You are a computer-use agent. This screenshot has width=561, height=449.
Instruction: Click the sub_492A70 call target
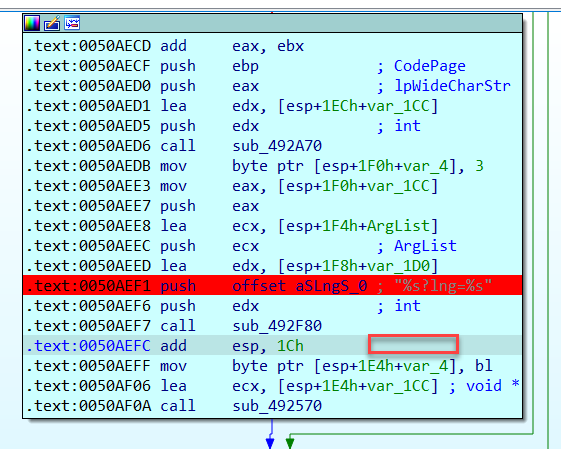(x=277, y=146)
